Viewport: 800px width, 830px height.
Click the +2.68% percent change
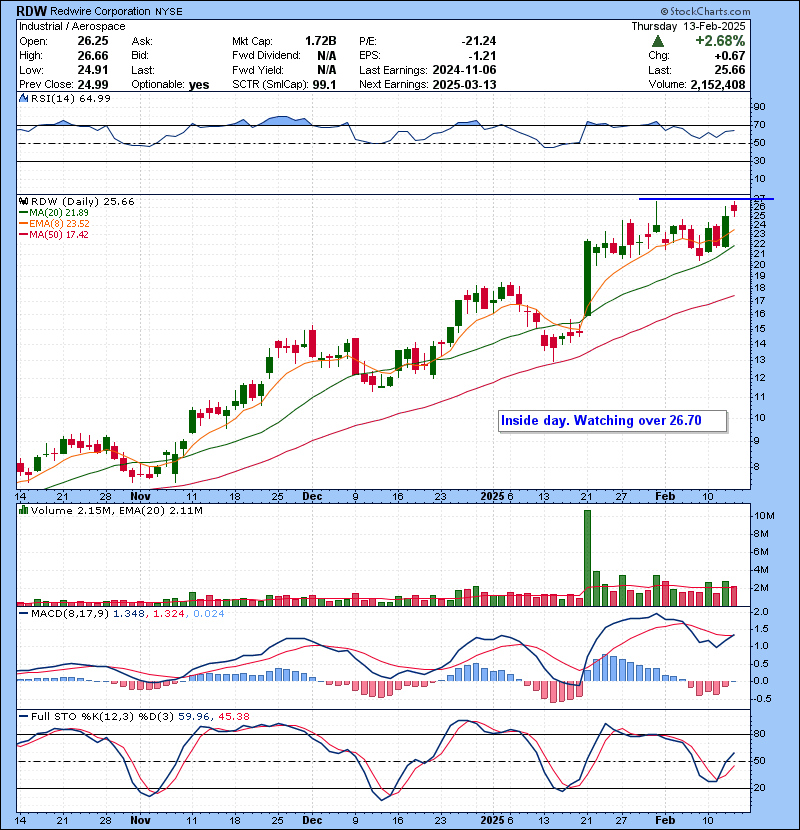(x=720, y=41)
